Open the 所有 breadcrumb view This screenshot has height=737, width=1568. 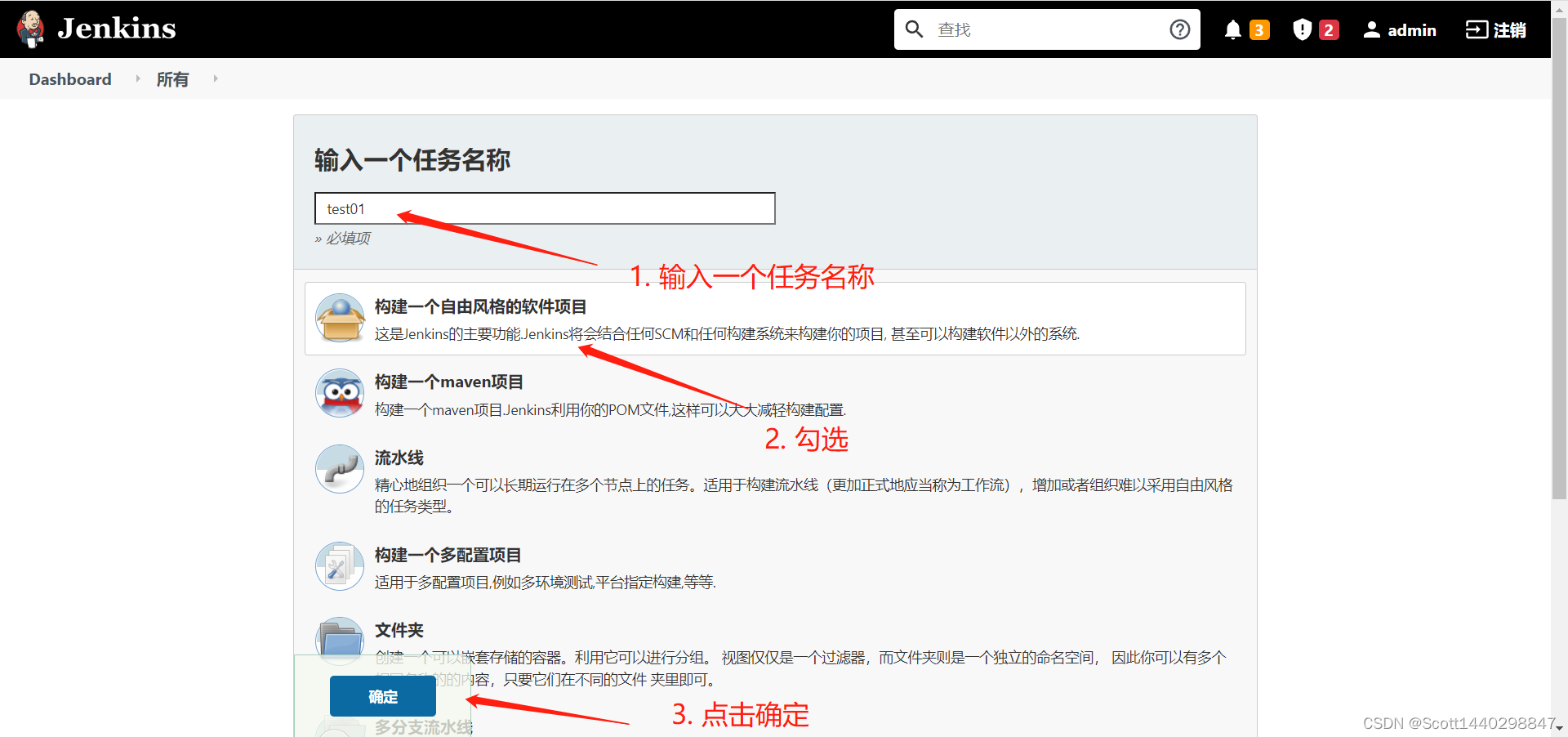tap(172, 79)
